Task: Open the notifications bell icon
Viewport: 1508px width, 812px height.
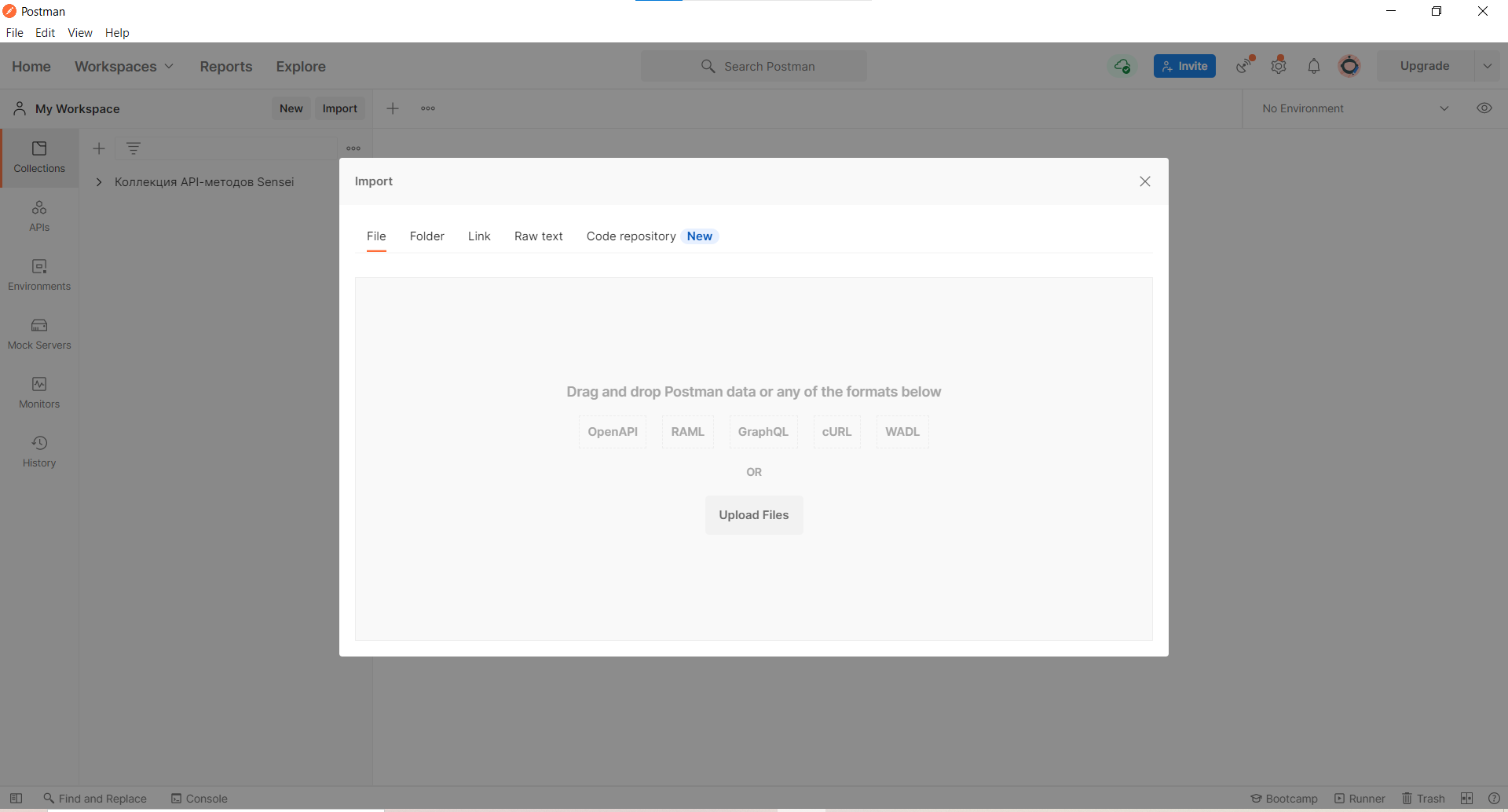Action: (x=1314, y=66)
